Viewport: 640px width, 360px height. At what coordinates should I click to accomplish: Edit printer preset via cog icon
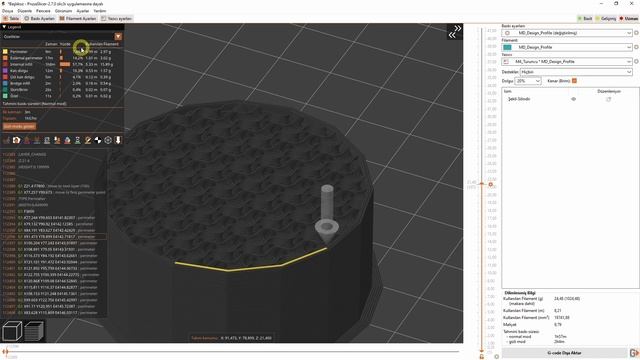[x=636, y=61]
